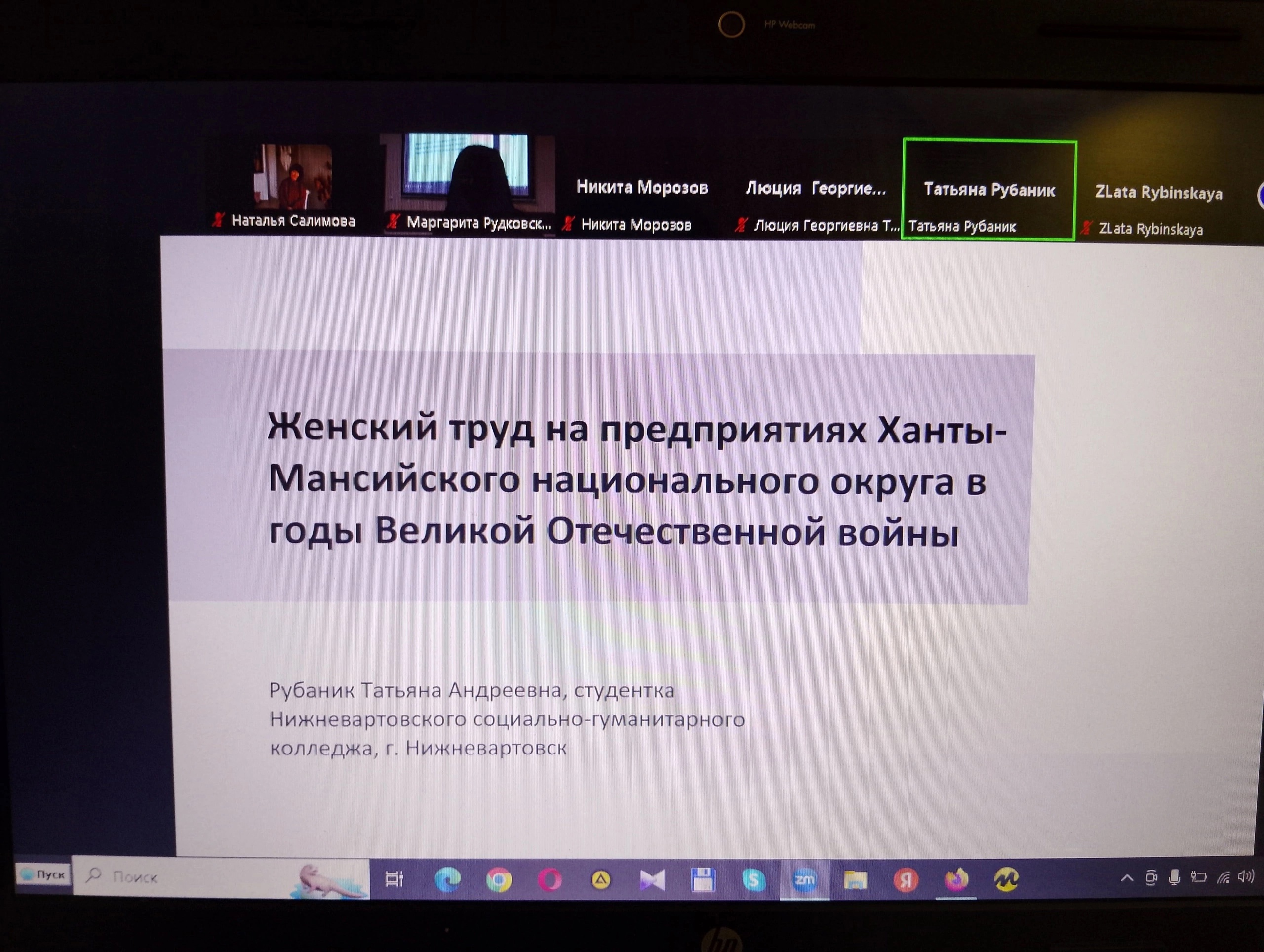Open Skype from the taskbar
This screenshot has width=1264, height=952.
click(754, 880)
